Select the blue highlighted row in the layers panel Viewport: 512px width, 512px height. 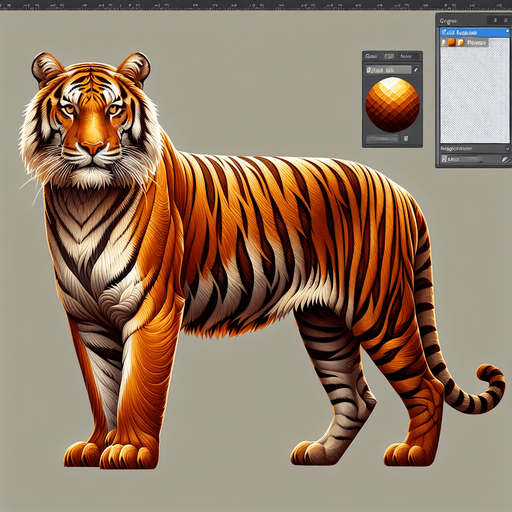tap(475, 33)
